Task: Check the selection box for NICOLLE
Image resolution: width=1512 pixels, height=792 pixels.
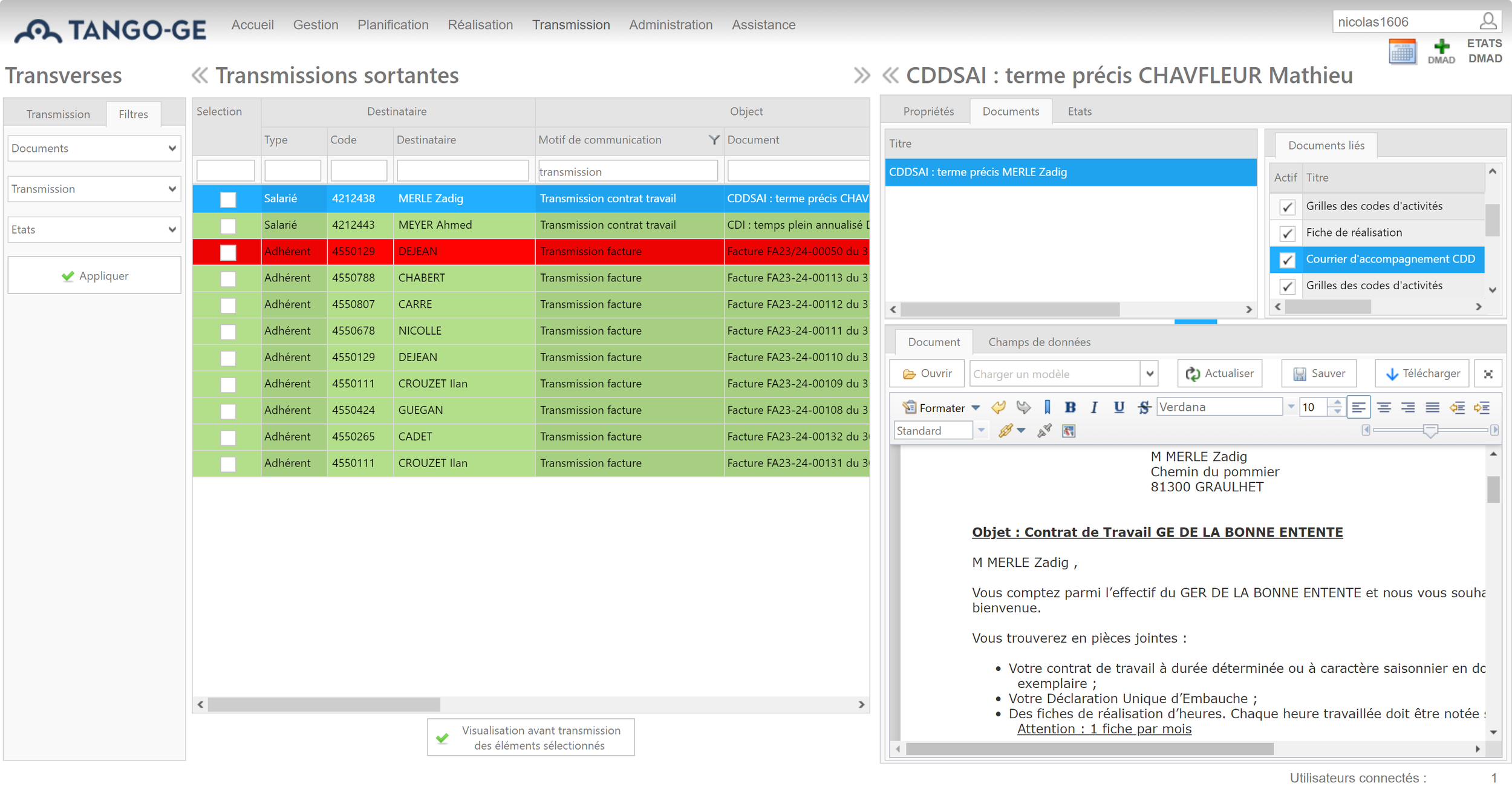Action: tap(228, 332)
